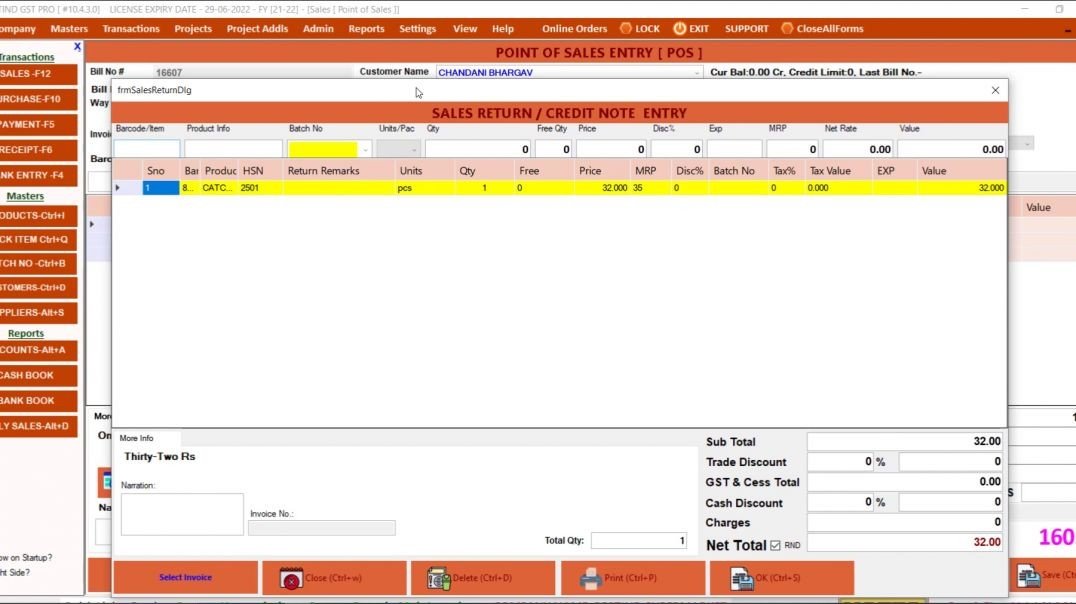Open the Reports menu
1076x604 pixels.
(x=366, y=28)
